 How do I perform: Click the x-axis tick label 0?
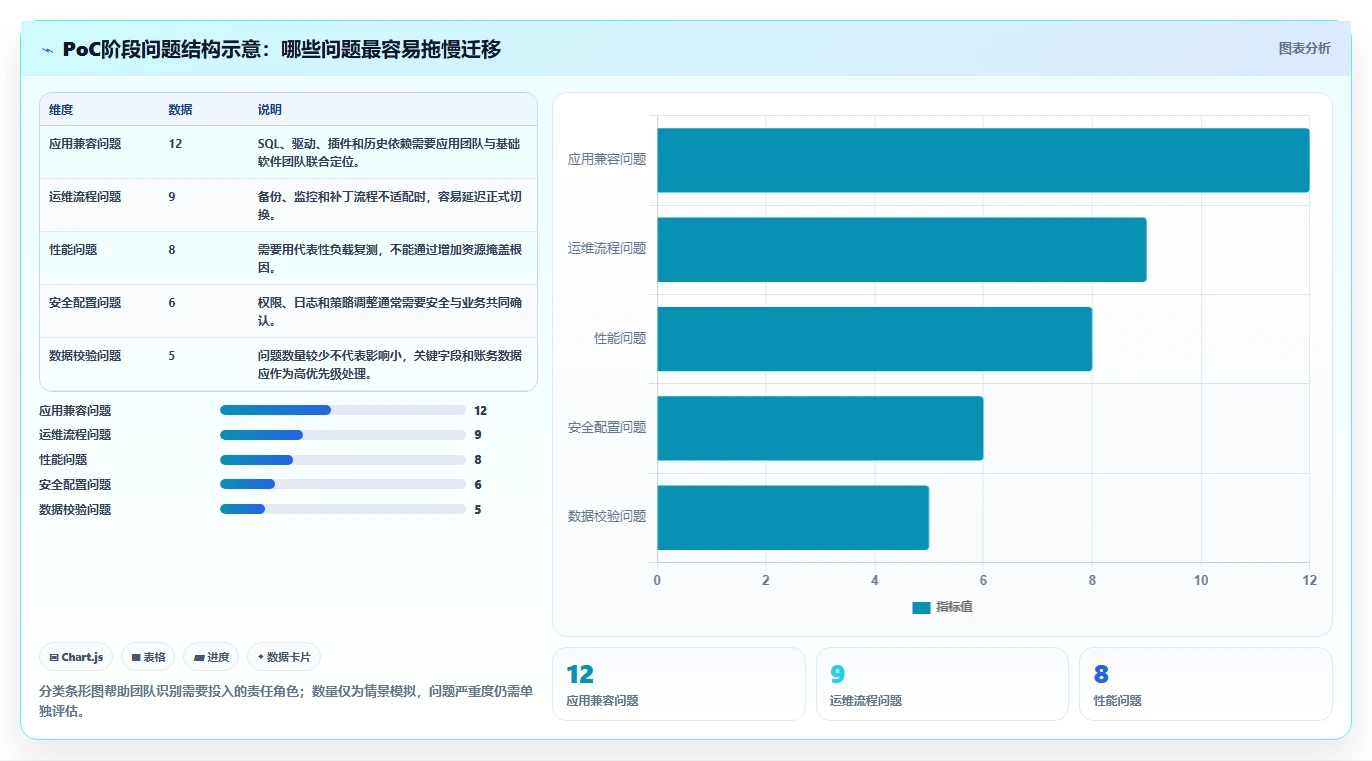point(657,580)
